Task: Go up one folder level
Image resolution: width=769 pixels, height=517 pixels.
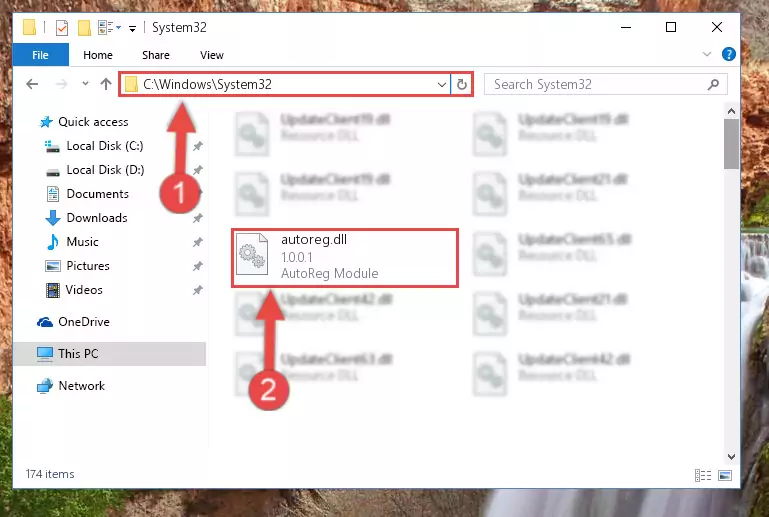Action: tap(105, 84)
